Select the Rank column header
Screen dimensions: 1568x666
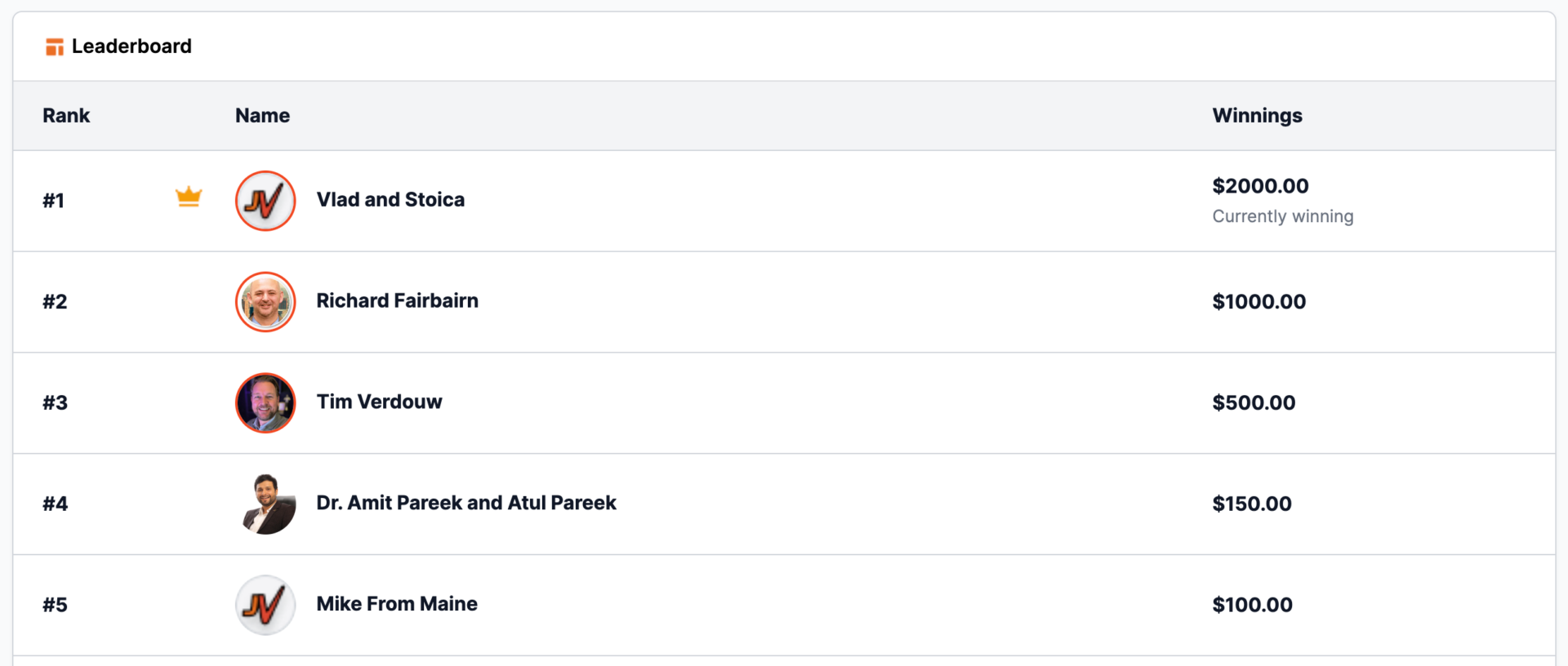[x=66, y=116]
